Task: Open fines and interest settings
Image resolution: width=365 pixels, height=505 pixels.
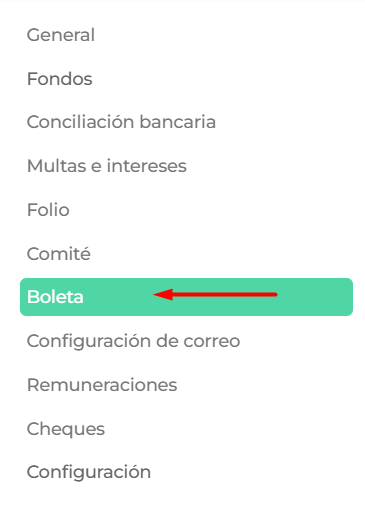Action: [107, 166]
